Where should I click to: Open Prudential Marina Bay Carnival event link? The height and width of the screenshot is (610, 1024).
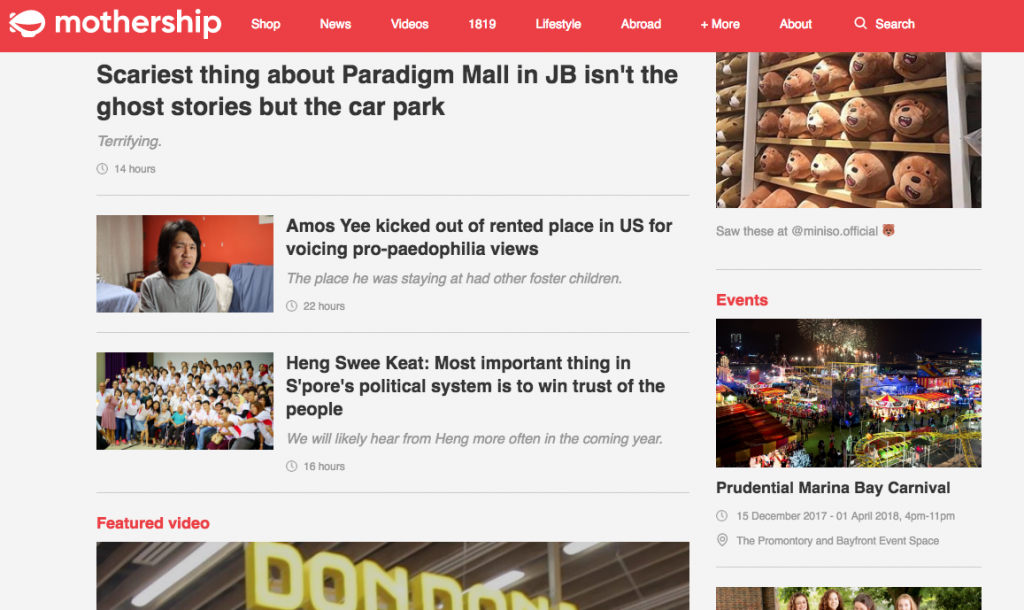pyautogui.click(x=833, y=488)
